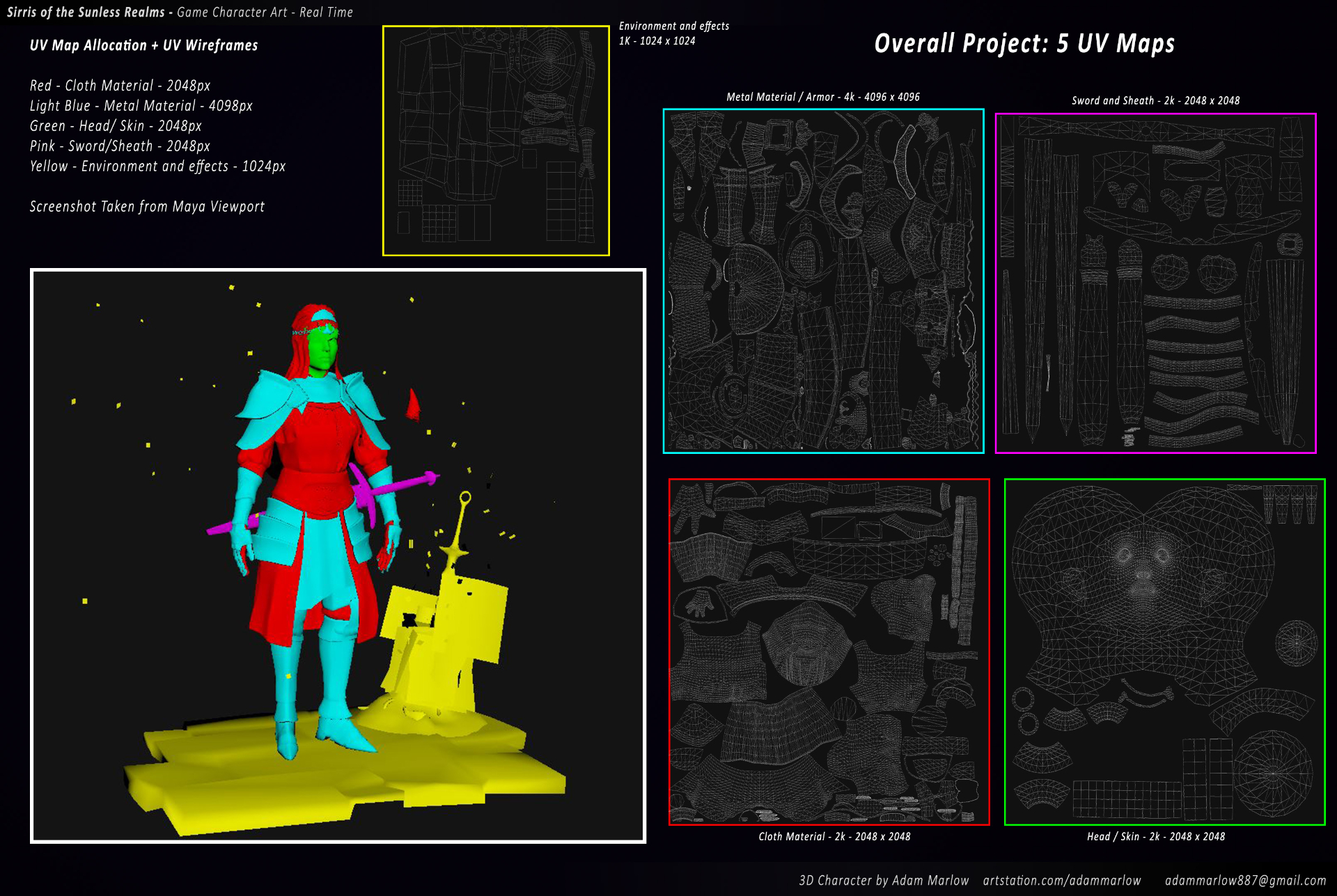Click the 'Sword and Sheath - 2k' caption
1337x896 pixels.
click(1155, 100)
